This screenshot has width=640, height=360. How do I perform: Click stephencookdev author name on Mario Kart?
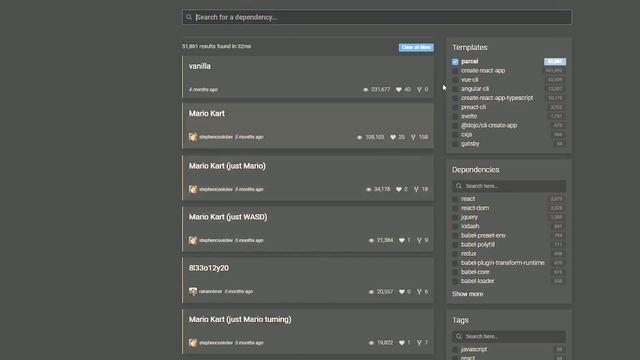click(x=216, y=137)
